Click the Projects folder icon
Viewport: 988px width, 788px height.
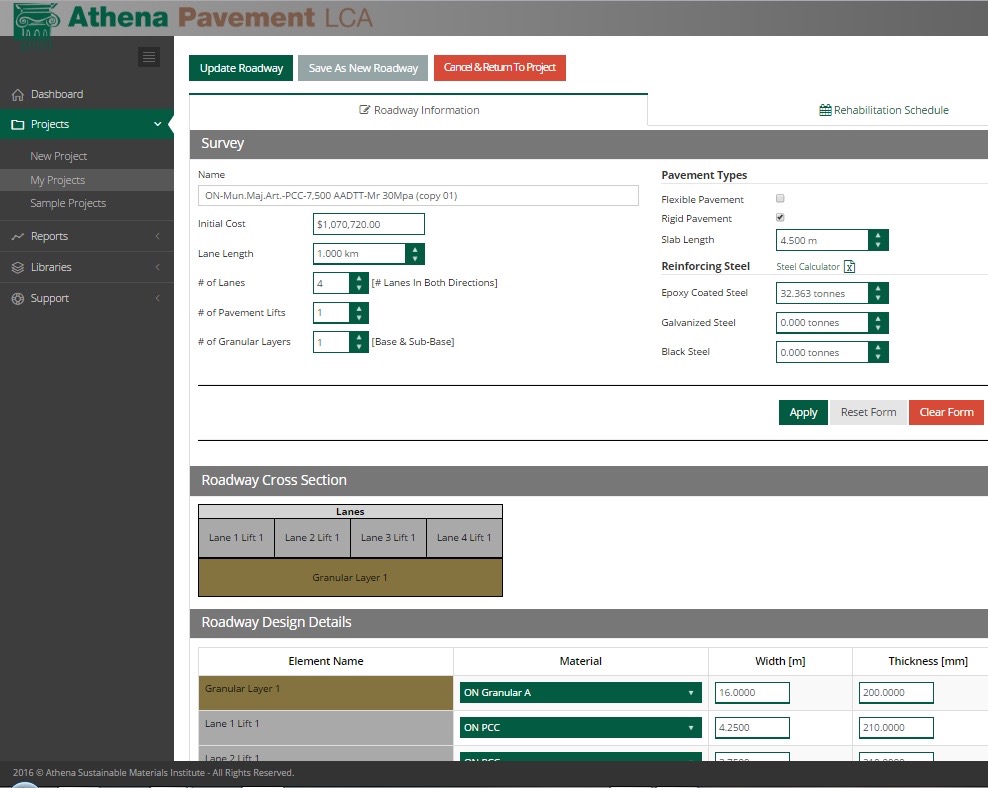pyautogui.click(x=18, y=125)
